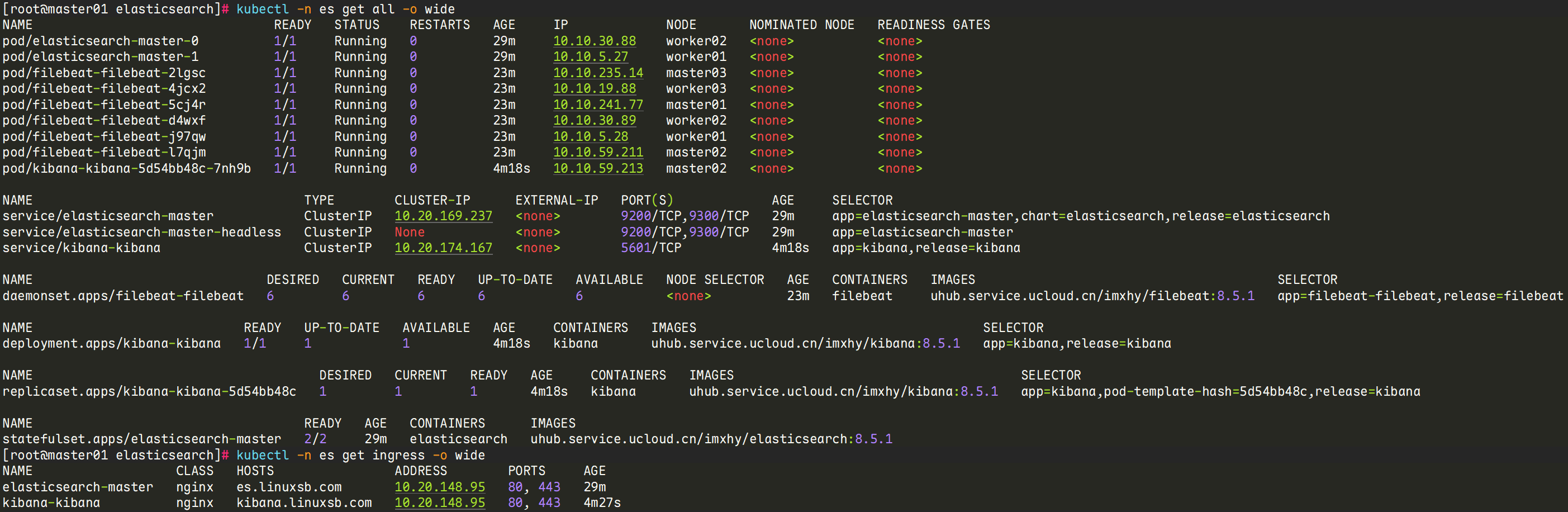Click cluster IP 10.20.169.237 of elasticsearch-master service
Viewport: 1568px width, 512px height.
pos(443,216)
